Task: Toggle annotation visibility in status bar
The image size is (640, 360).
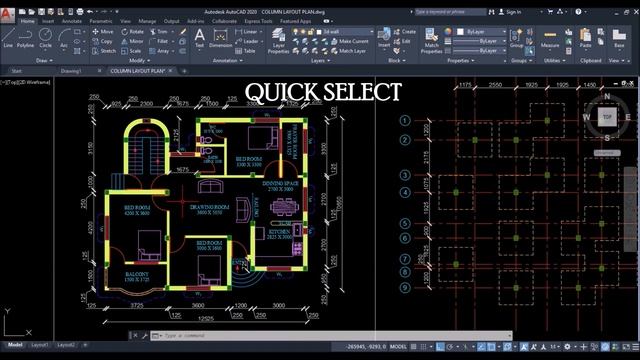Action: click(x=524, y=347)
